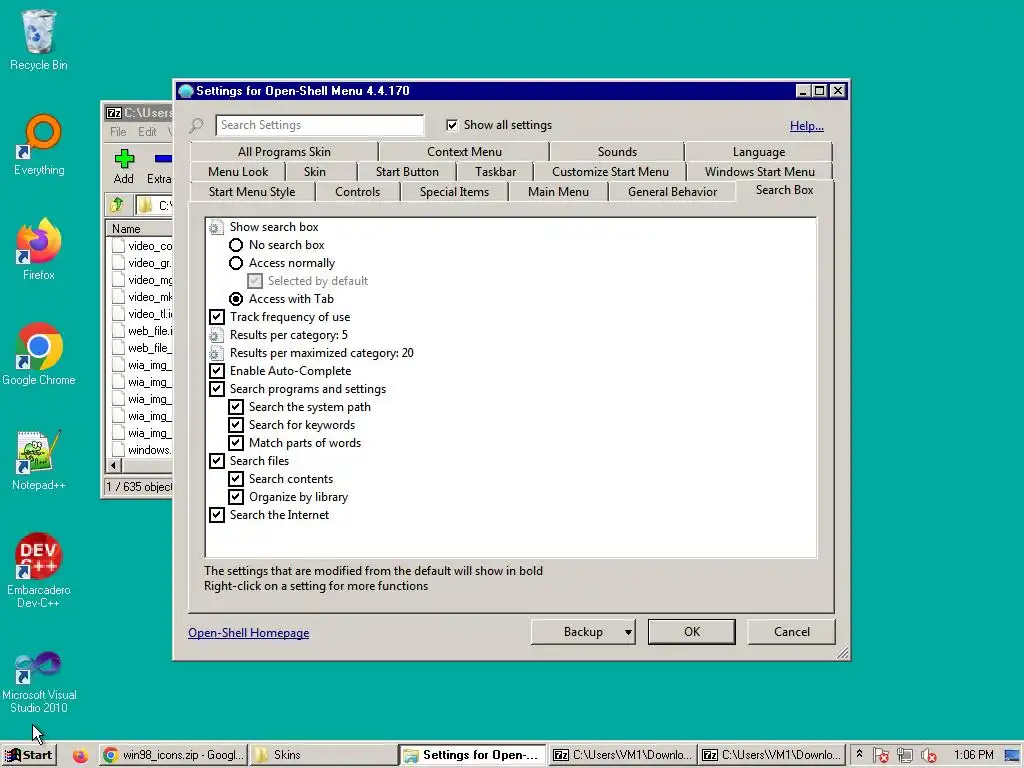Switch to the All Programs Skin tab

pyautogui.click(x=284, y=152)
